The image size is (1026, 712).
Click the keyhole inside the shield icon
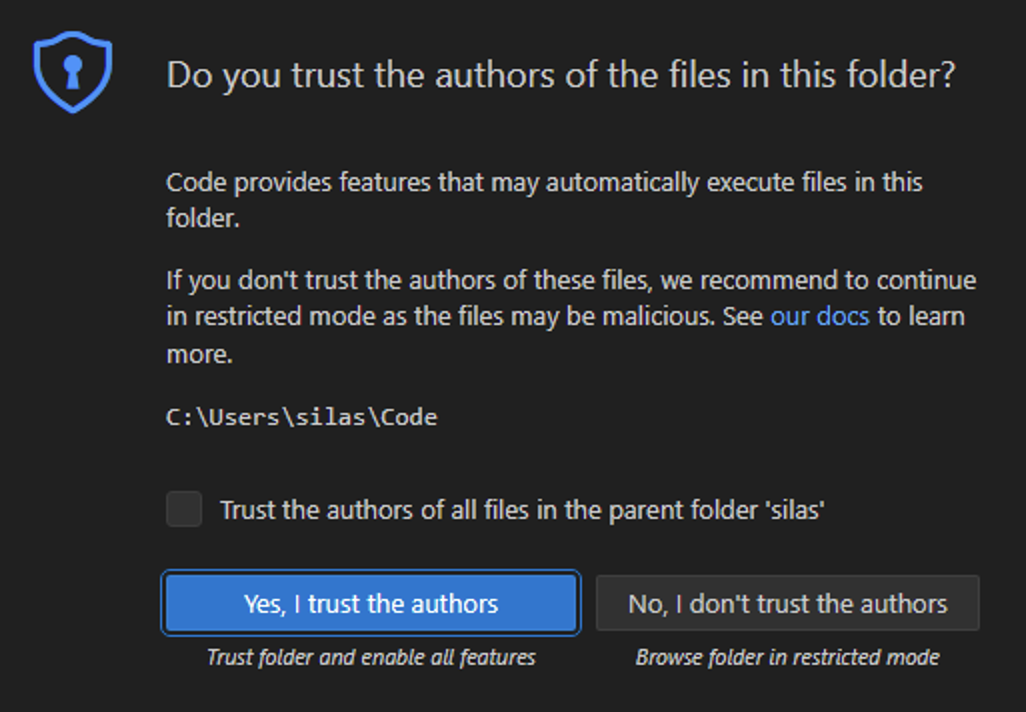pyautogui.click(x=72, y=70)
